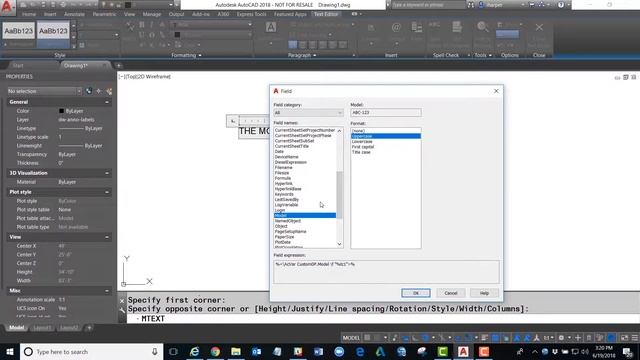This screenshot has width=640, height=360.
Task: Click the Symbol @ ribbon icon
Action: [396, 27]
